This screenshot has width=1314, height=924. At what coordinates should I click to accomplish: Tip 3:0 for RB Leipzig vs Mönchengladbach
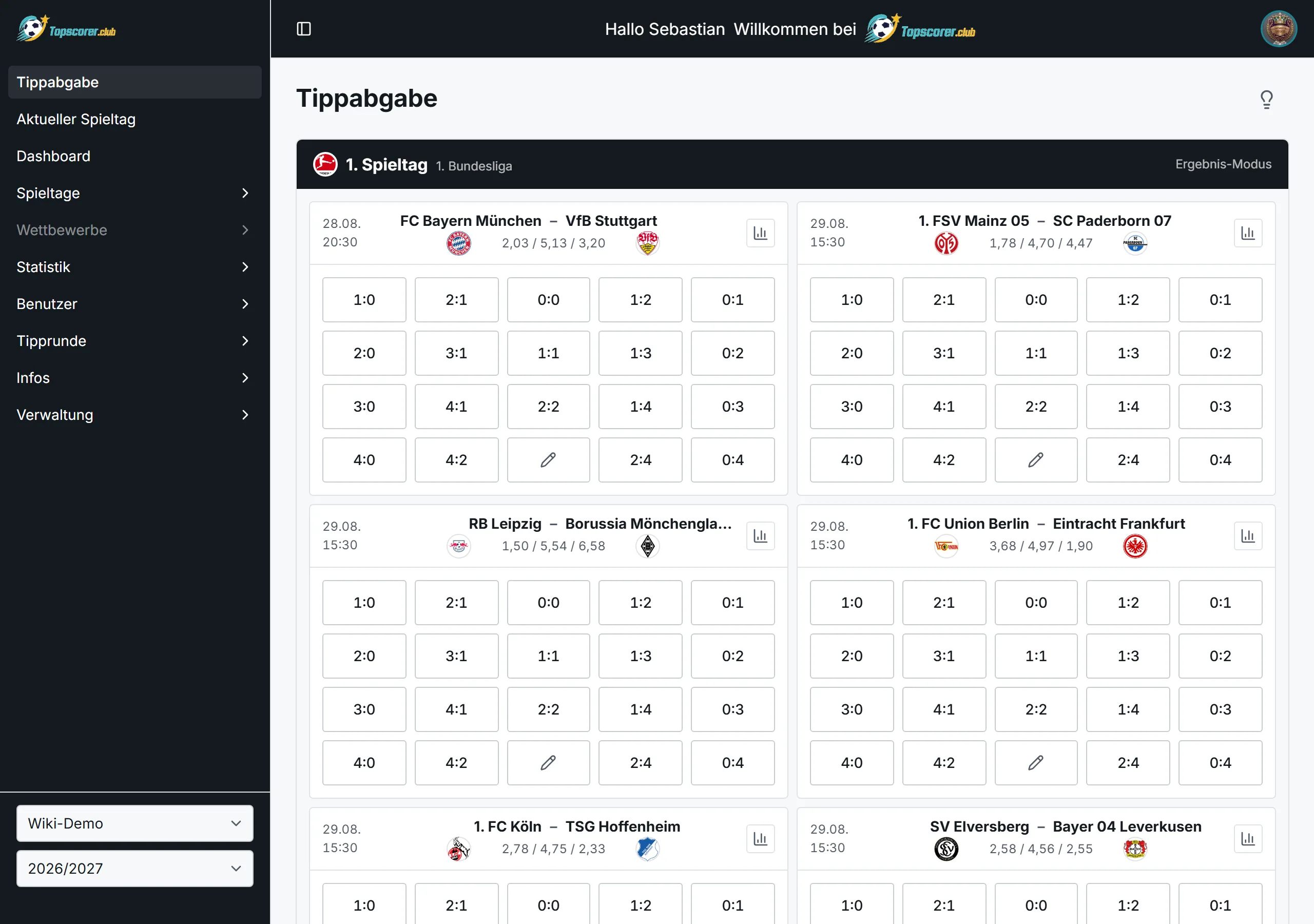pyautogui.click(x=364, y=709)
